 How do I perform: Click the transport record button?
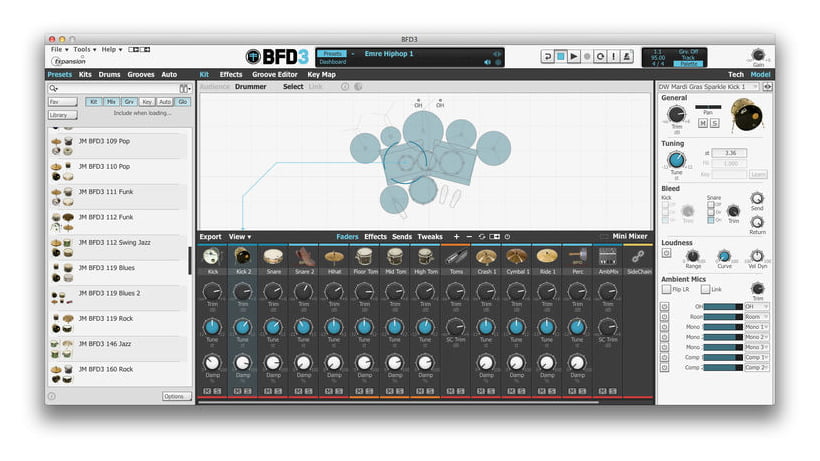click(587, 56)
